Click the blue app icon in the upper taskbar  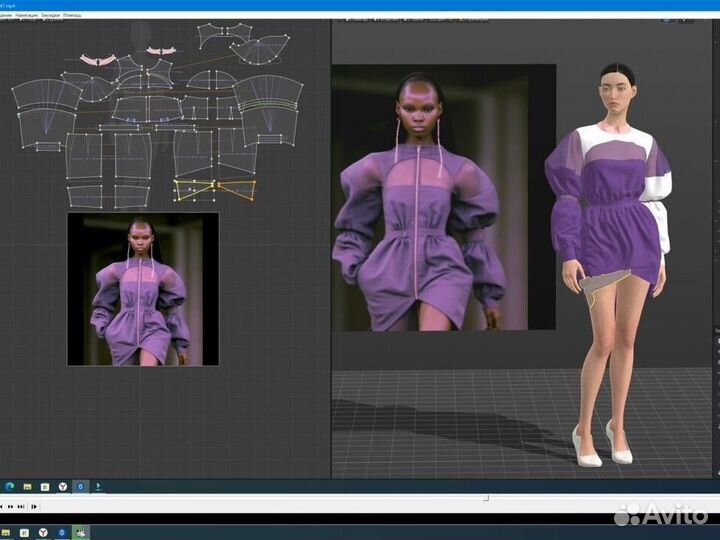(80, 486)
